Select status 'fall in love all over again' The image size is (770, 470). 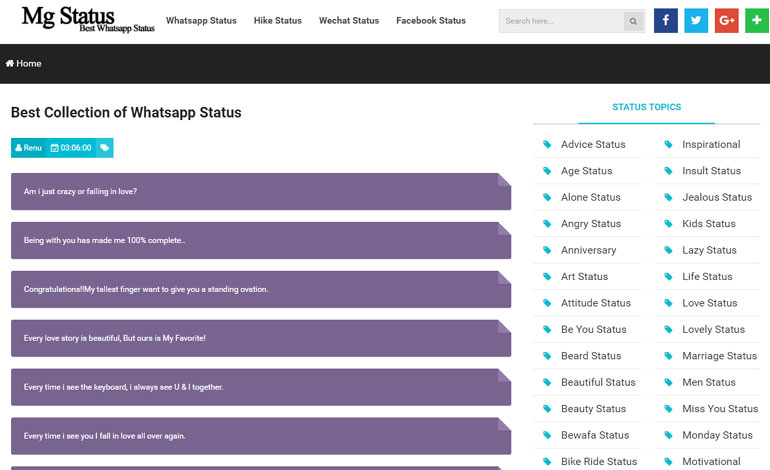point(261,436)
